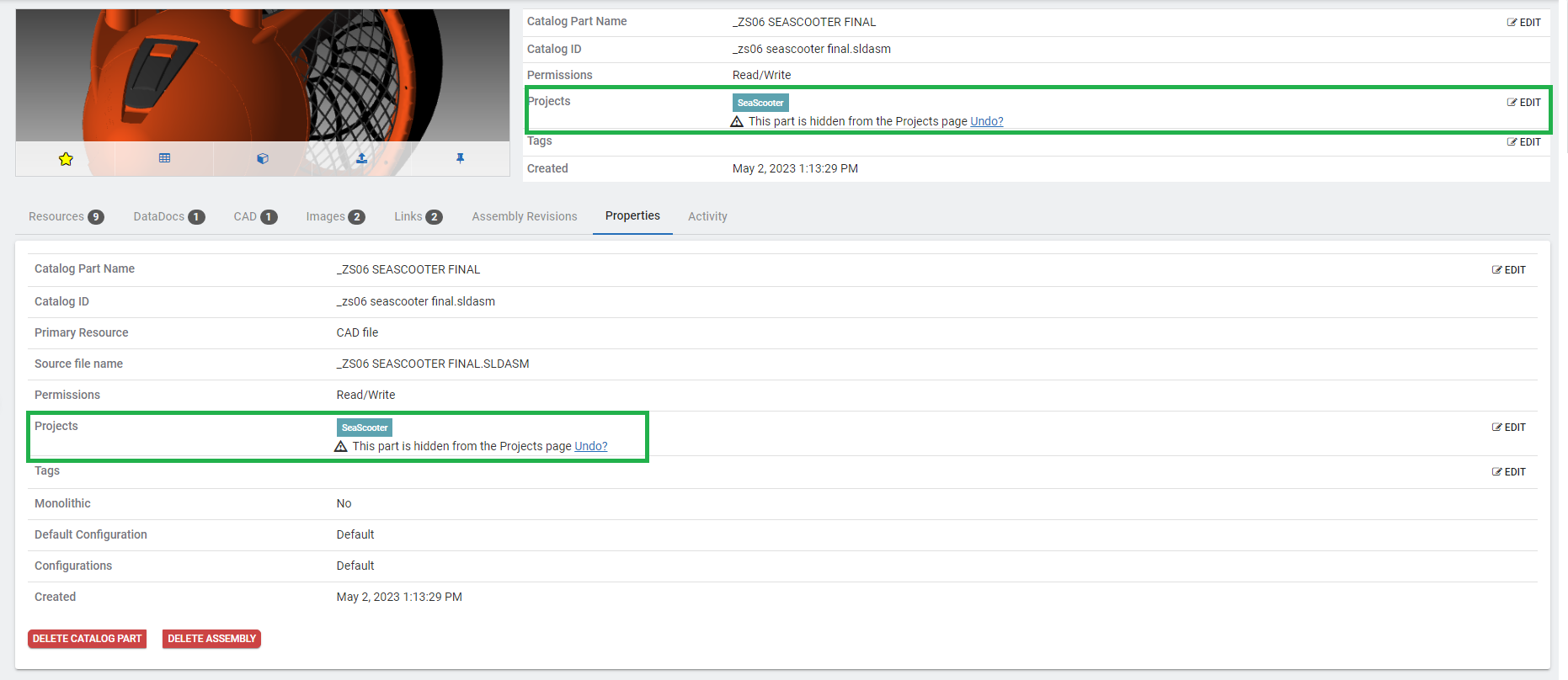Open the Resources tab

pyautogui.click(x=65, y=217)
